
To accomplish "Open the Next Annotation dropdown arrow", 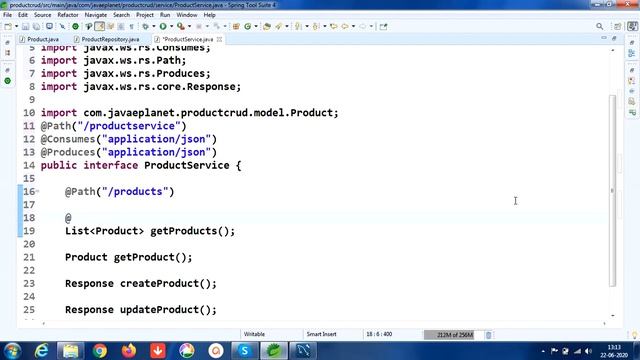I will (307, 27).
